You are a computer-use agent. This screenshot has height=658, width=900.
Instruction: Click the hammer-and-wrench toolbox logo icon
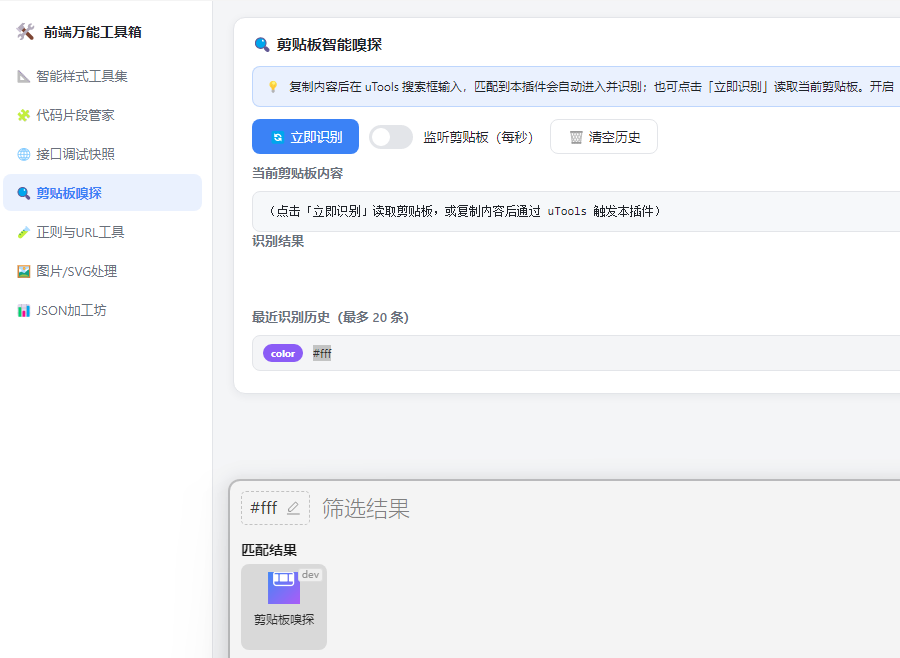(25, 32)
